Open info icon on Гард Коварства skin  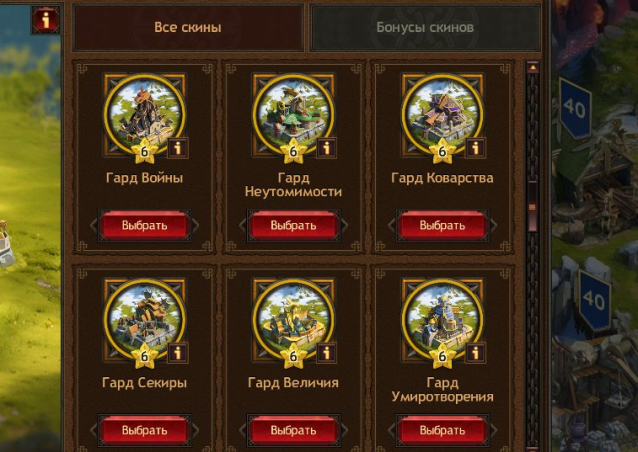476,148
